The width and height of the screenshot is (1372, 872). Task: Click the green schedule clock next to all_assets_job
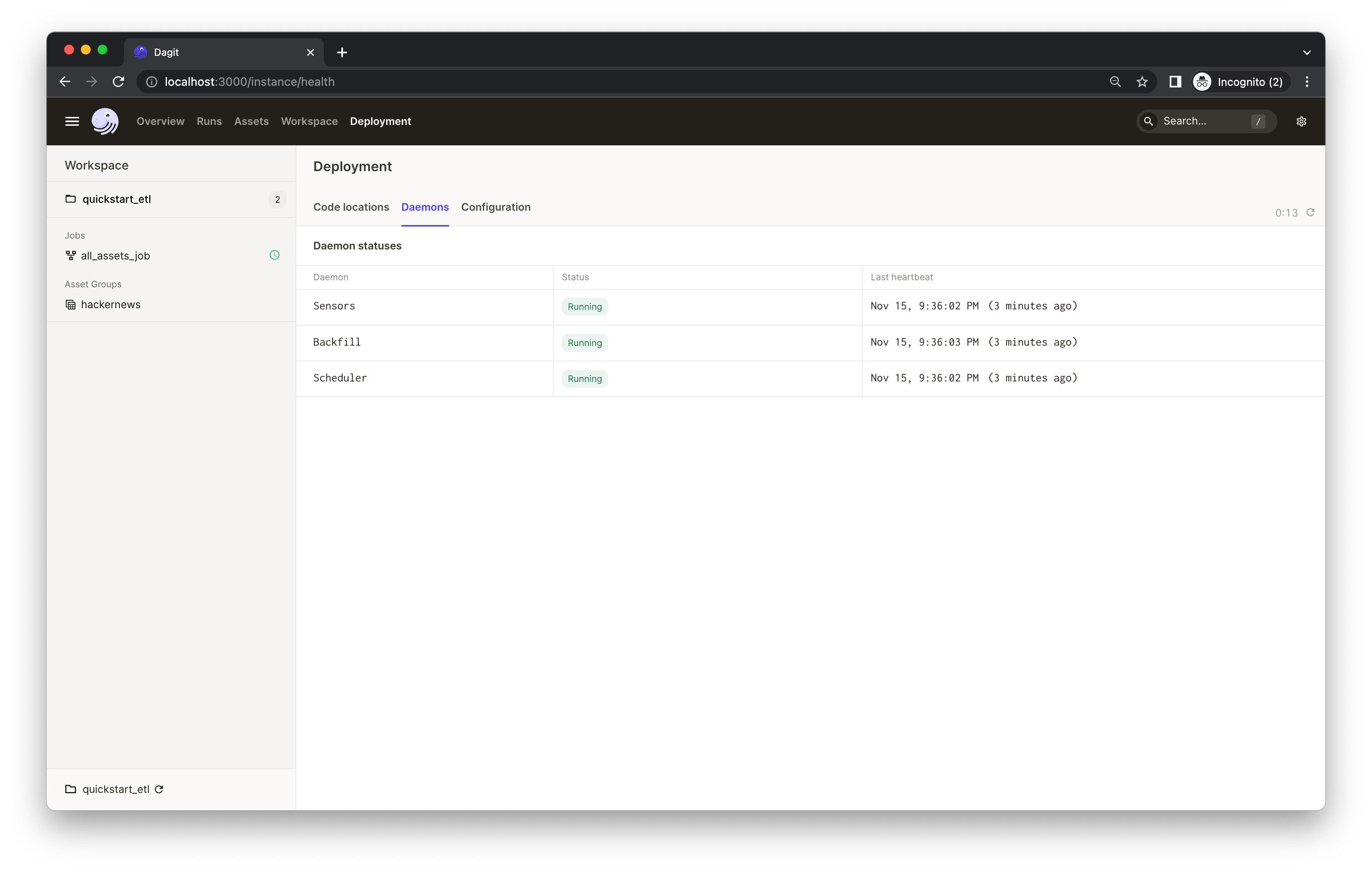point(274,255)
